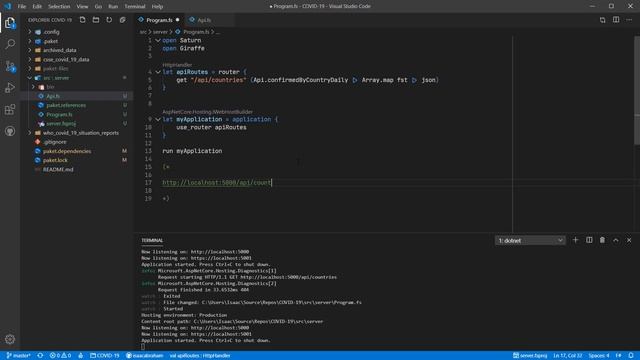640x360 pixels.
Task: Click the master branch indicator in status bar
Action: (18, 356)
